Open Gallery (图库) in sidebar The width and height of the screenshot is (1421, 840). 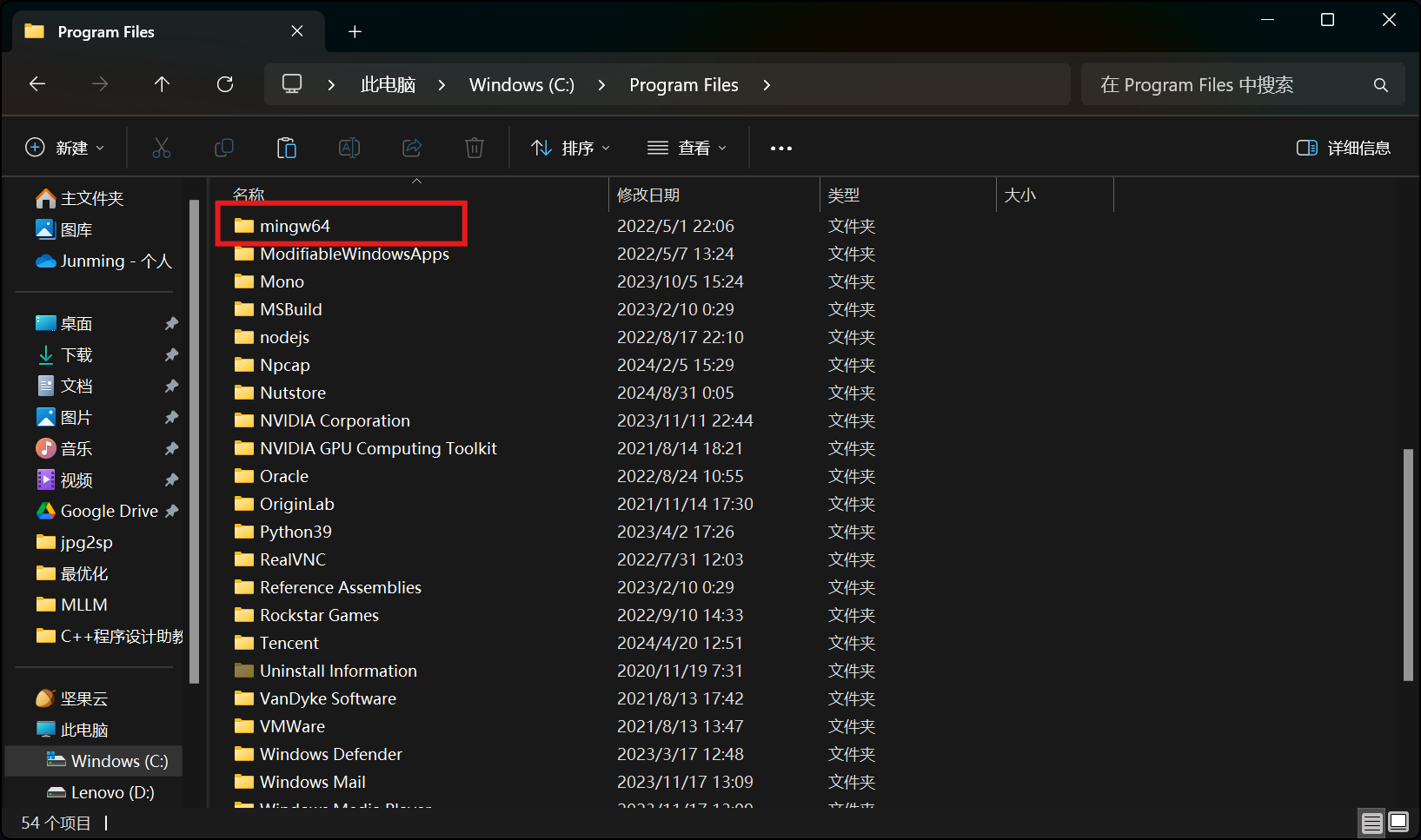point(64,230)
